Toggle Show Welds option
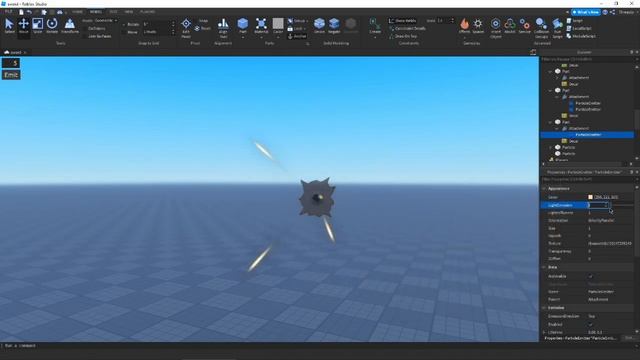640x360 pixels. point(402,21)
